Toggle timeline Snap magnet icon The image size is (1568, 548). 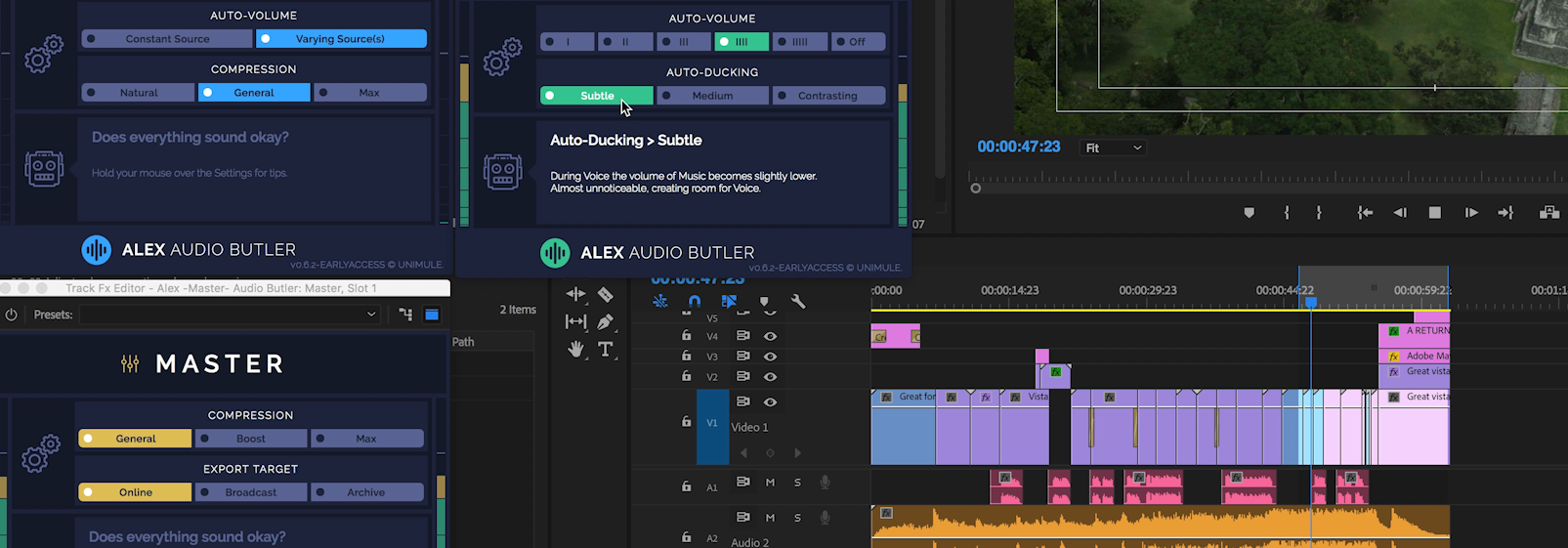(695, 302)
